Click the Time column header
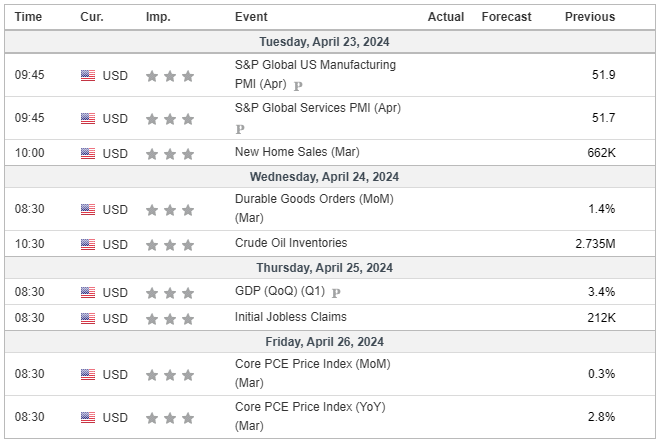Screen dimensions: 661x442 pos(28,17)
